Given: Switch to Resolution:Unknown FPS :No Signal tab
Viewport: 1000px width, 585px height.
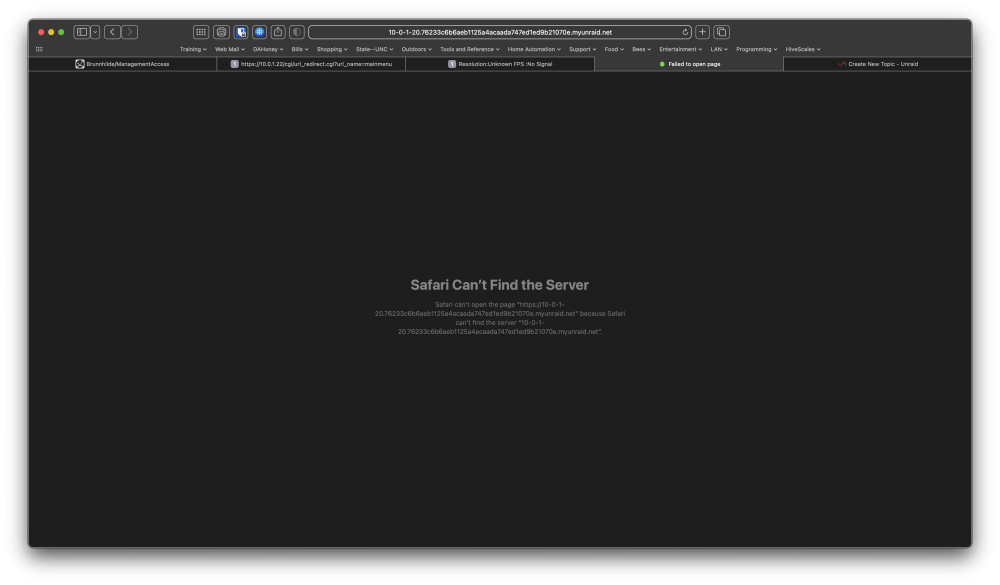Looking at the screenshot, I should [x=500, y=64].
